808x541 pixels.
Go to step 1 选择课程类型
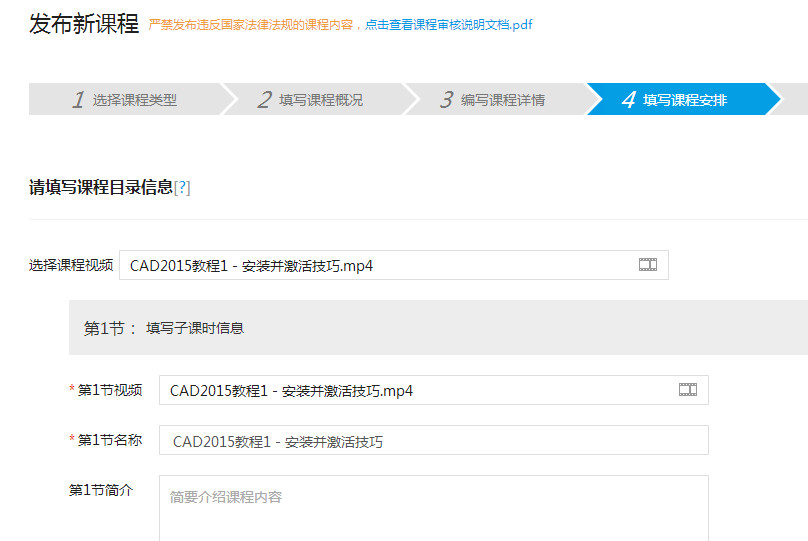coord(125,99)
